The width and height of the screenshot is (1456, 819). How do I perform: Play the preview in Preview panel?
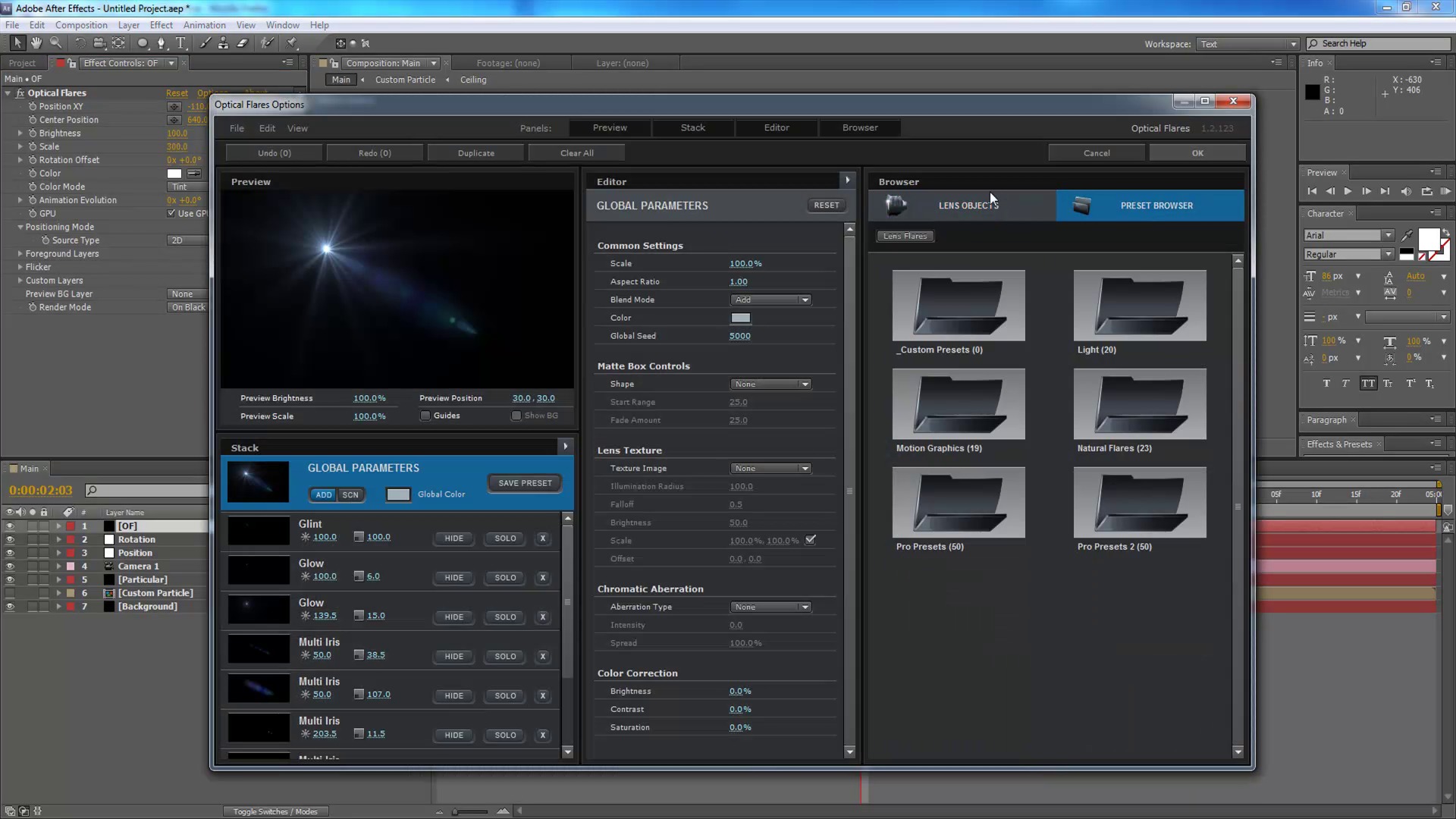1348,192
